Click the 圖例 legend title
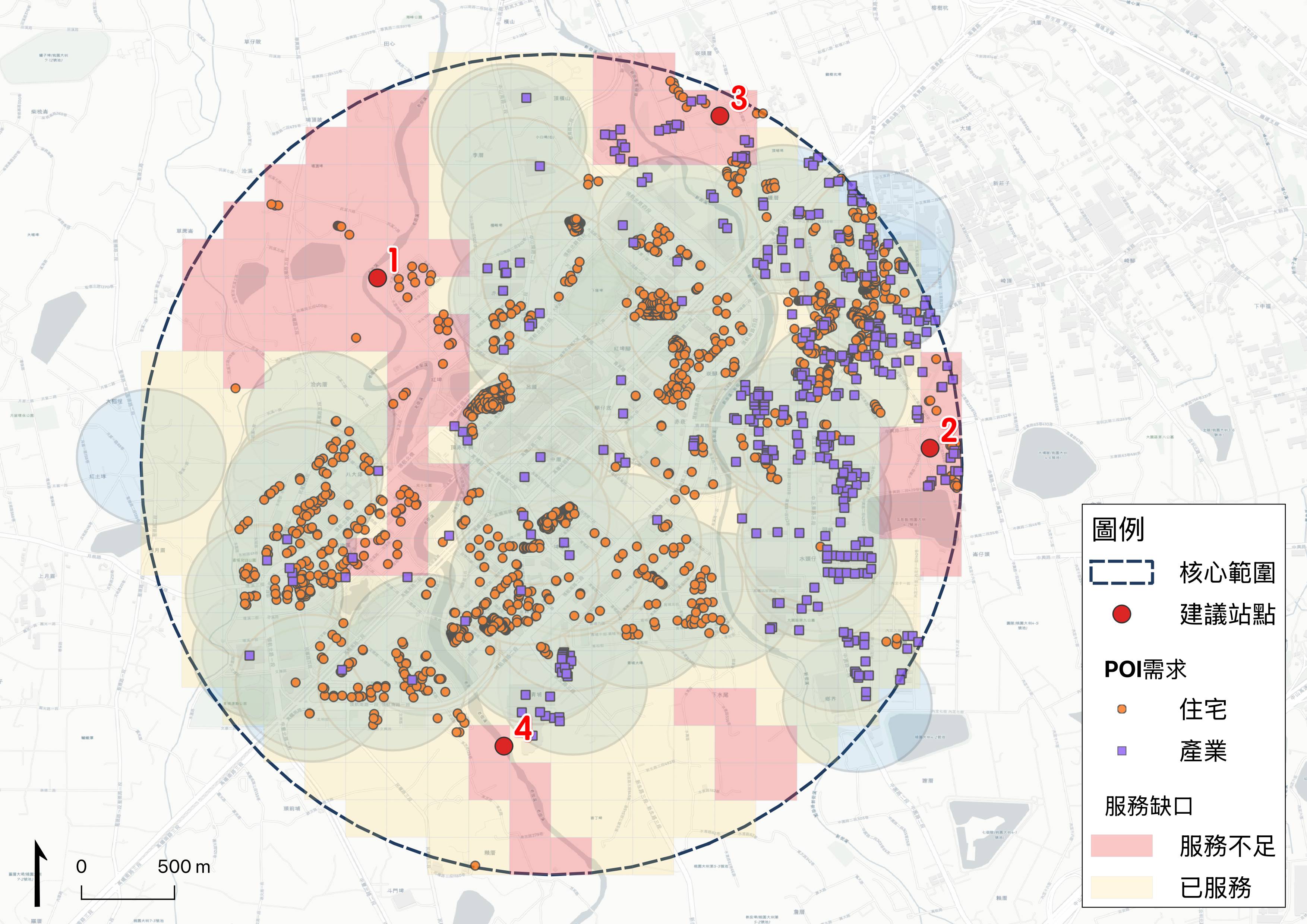This screenshot has height=924, width=1307. [x=1118, y=530]
